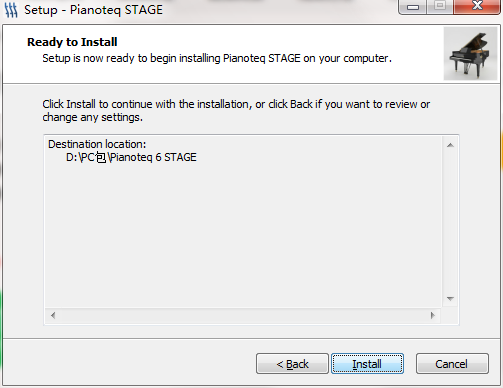Click the 'Destination location:' label
The width and height of the screenshot is (503, 388).
coord(97,144)
